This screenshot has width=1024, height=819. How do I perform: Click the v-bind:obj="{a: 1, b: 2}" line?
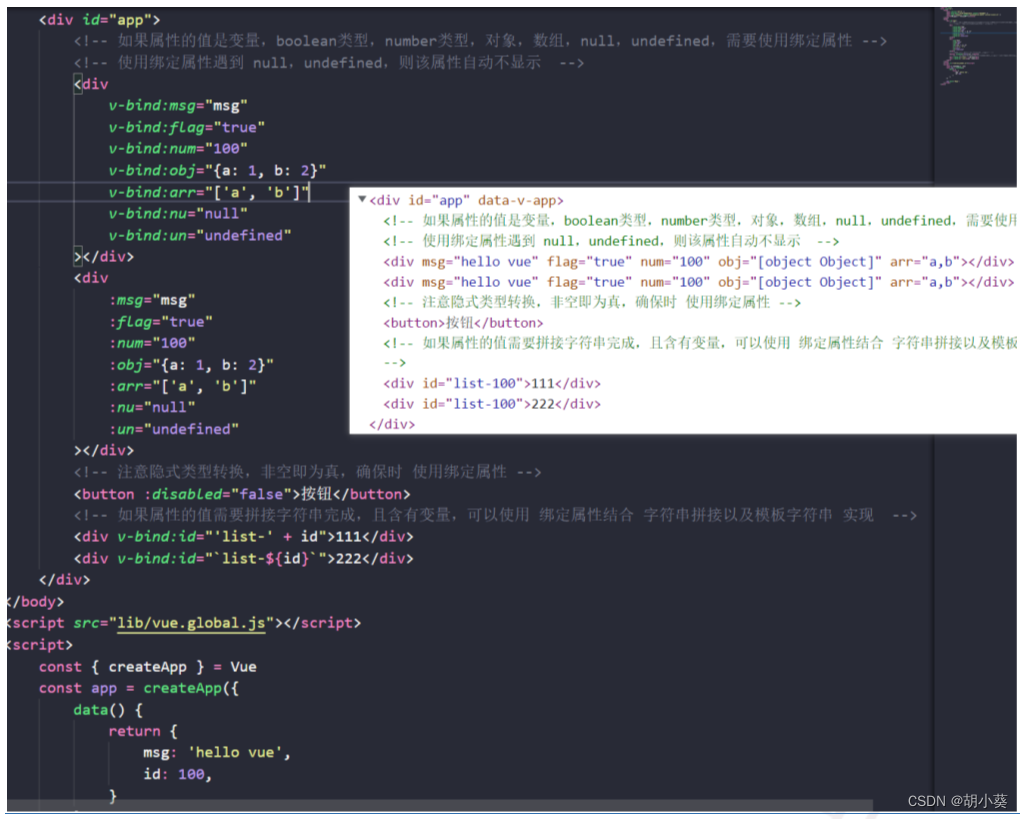click(x=217, y=170)
